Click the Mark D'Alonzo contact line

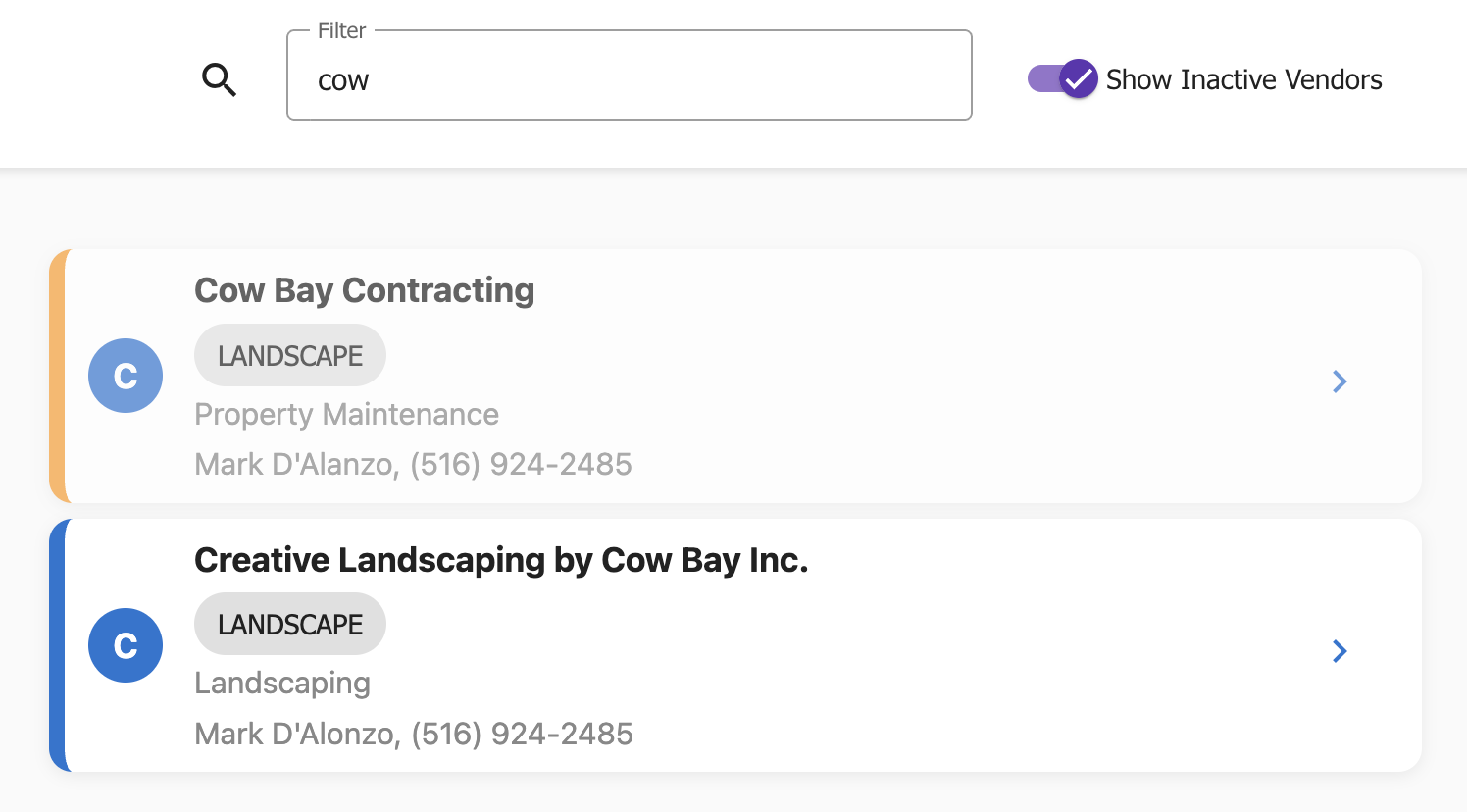point(414,734)
